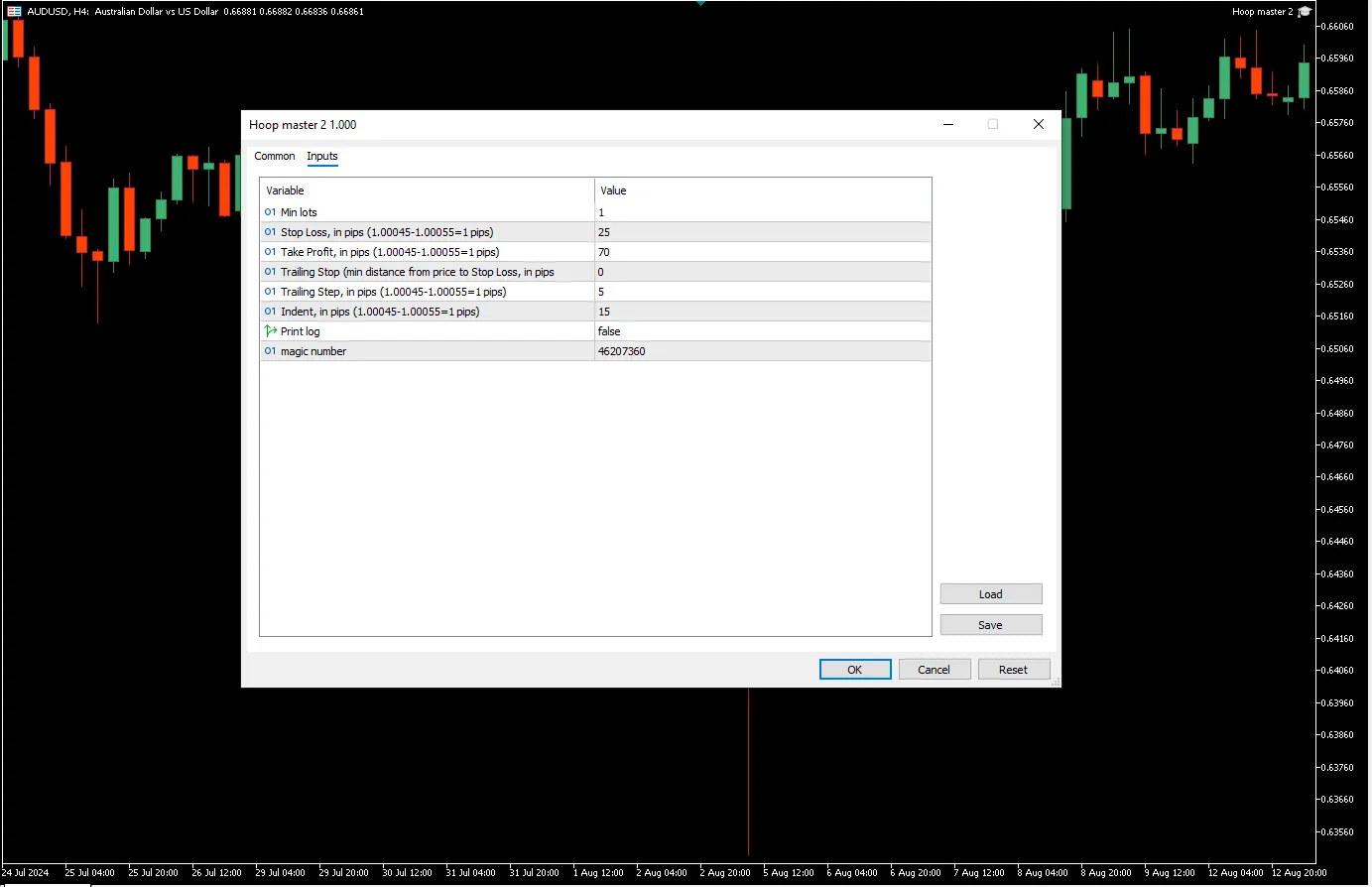Click the Min lots integer type icon
Image resolution: width=1372 pixels, height=887 pixels.
270,212
